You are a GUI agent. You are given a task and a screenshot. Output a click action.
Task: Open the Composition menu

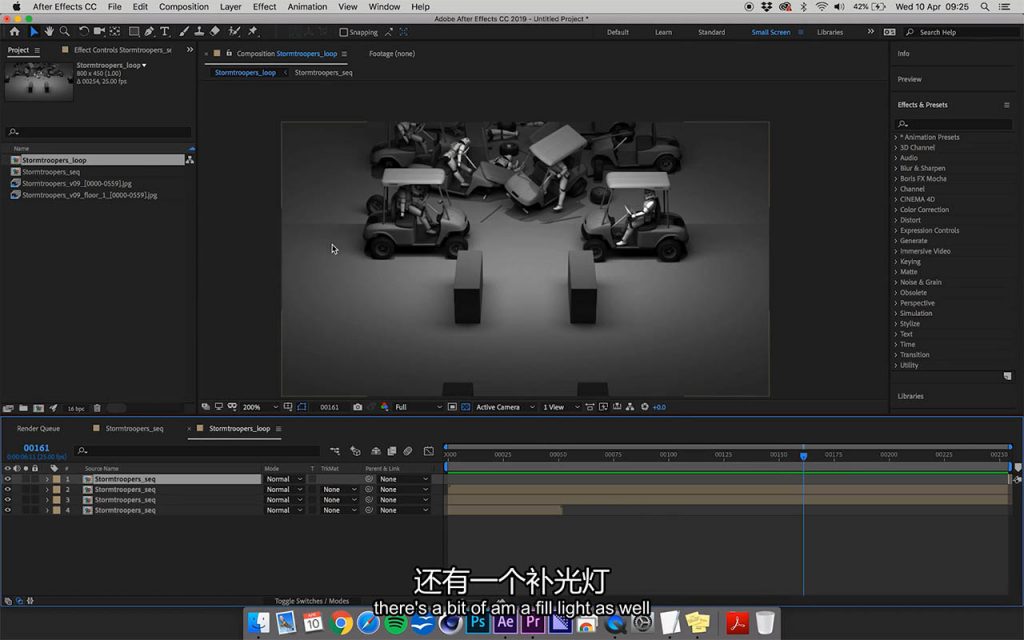184,7
